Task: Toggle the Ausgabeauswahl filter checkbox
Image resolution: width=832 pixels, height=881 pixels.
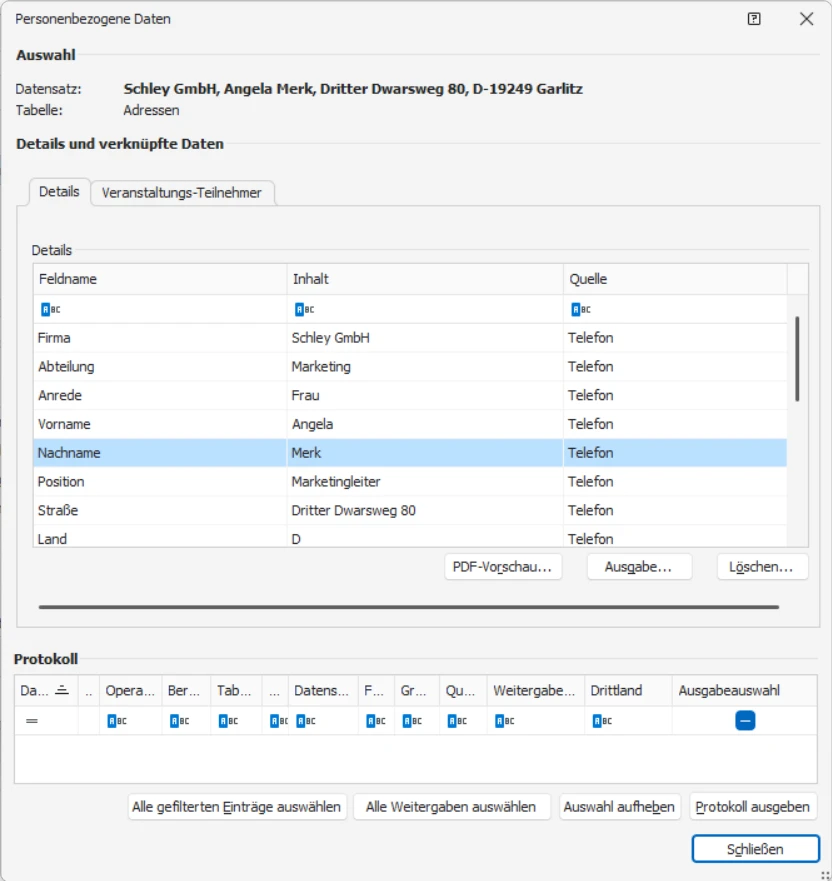Action: pos(745,721)
